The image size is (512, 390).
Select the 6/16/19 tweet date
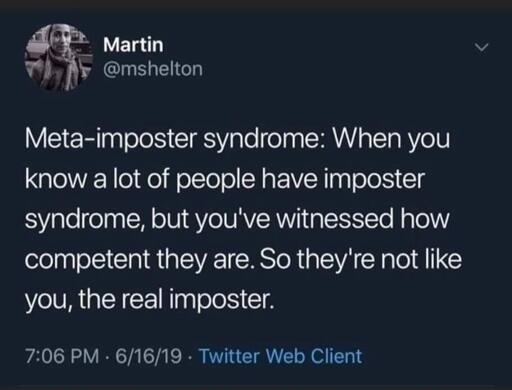149,356
